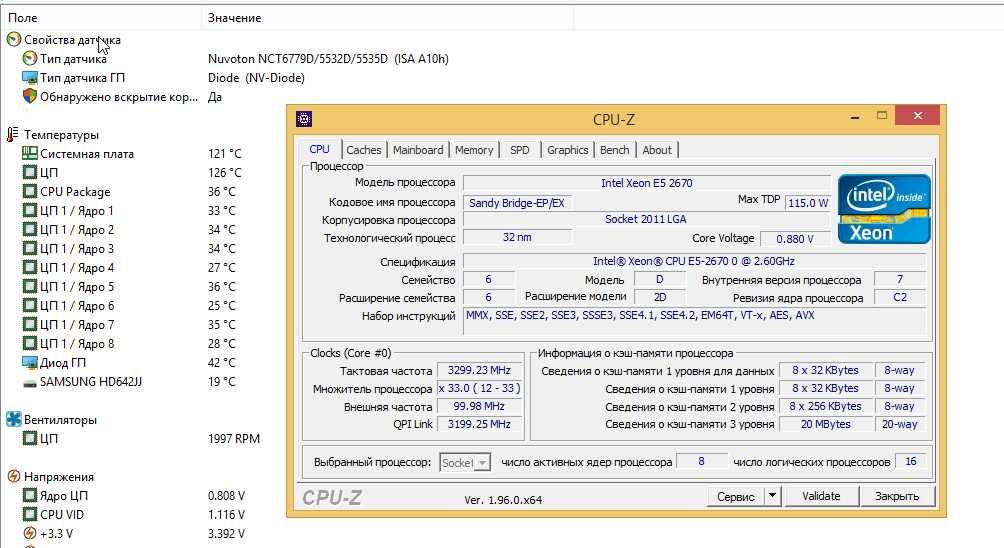Click the fan icon next to Вентиляторы
Screen dimensions: 1004x548
point(13,419)
